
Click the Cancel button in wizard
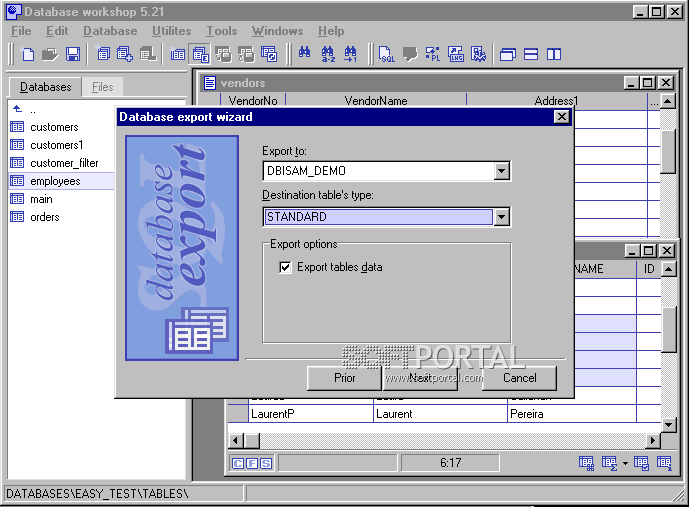pyautogui.click(x=519, y=378)
